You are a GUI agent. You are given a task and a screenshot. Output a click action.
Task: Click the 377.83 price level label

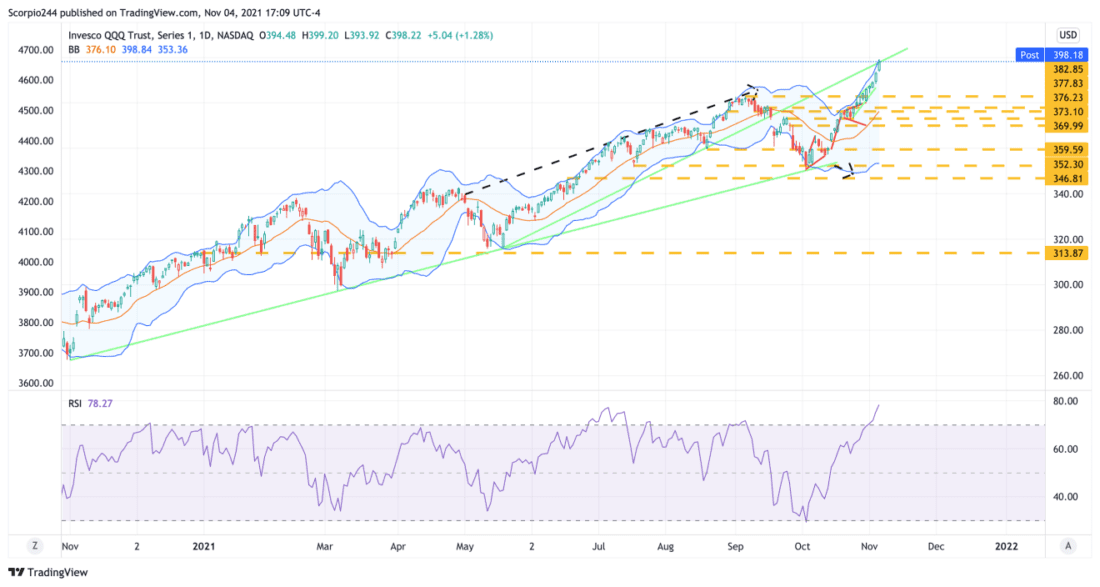[x=1068, y=83]
